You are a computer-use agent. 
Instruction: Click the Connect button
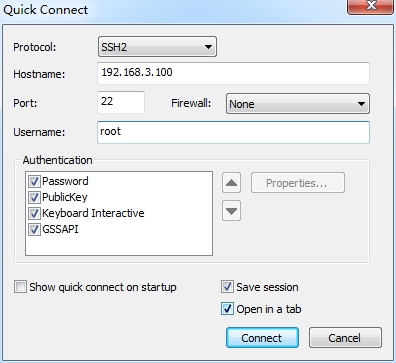[x=262, y=338]
